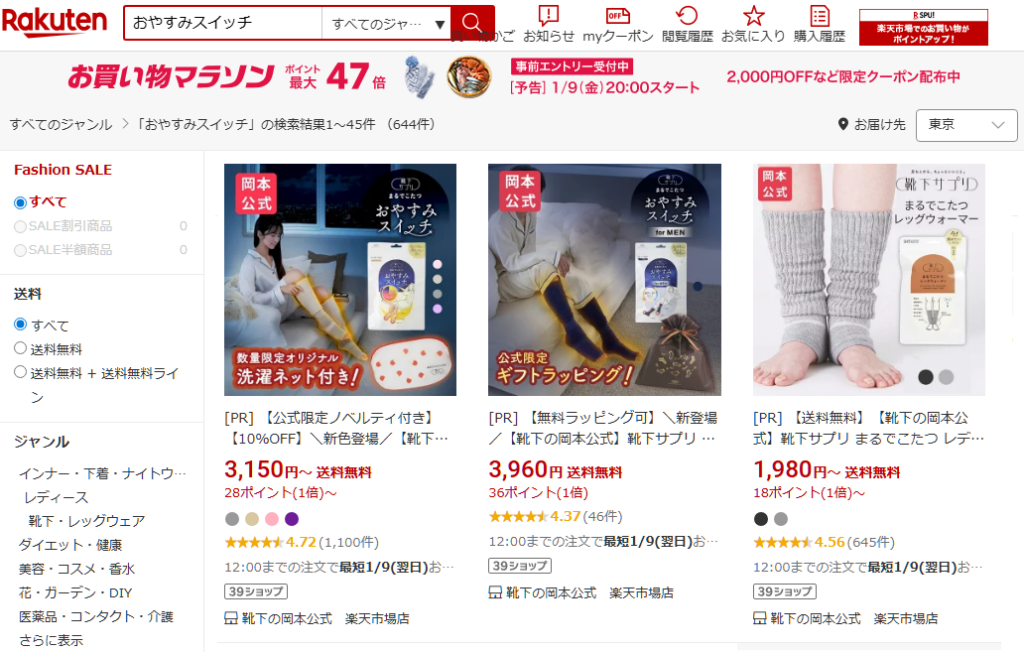Select 送料無料 + 送料無料ライン radio option

[x=20, y=372]
